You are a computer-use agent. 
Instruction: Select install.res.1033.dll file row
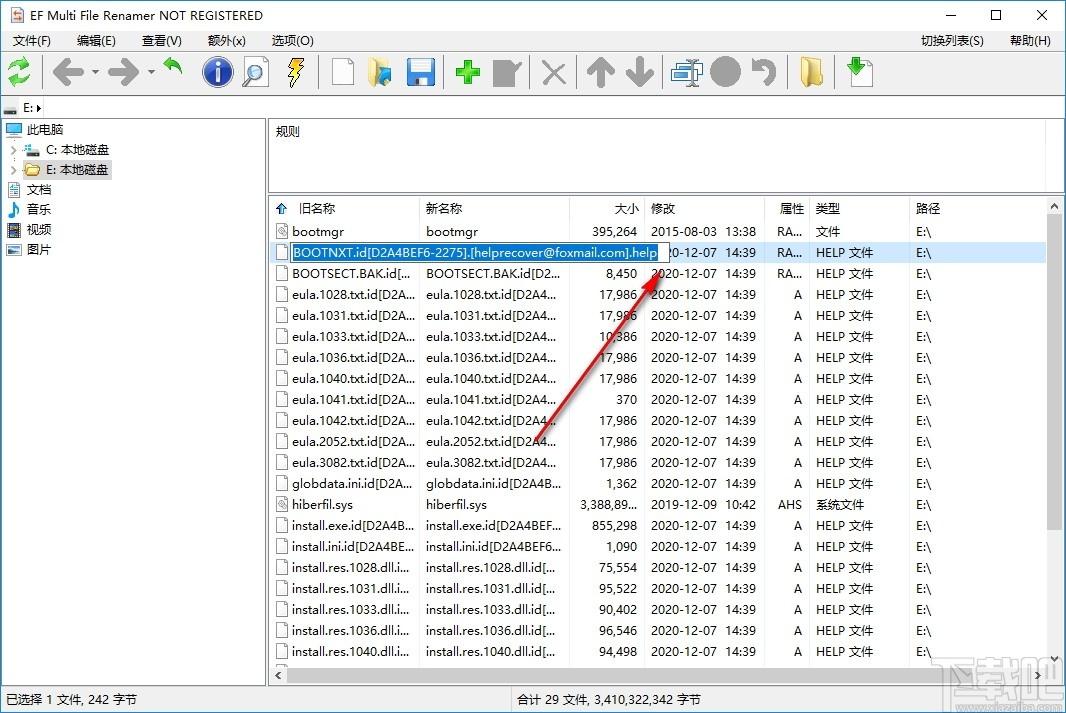coord(657,610)
